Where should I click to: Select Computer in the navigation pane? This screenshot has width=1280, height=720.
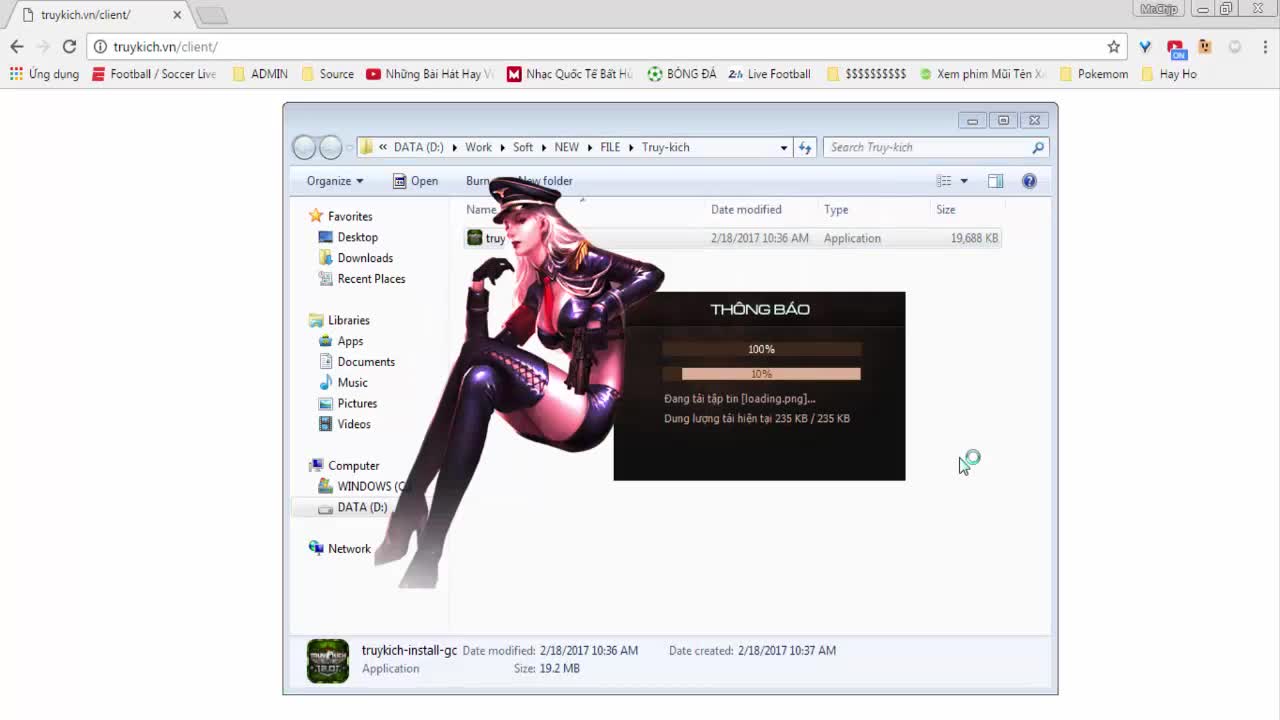345,466
